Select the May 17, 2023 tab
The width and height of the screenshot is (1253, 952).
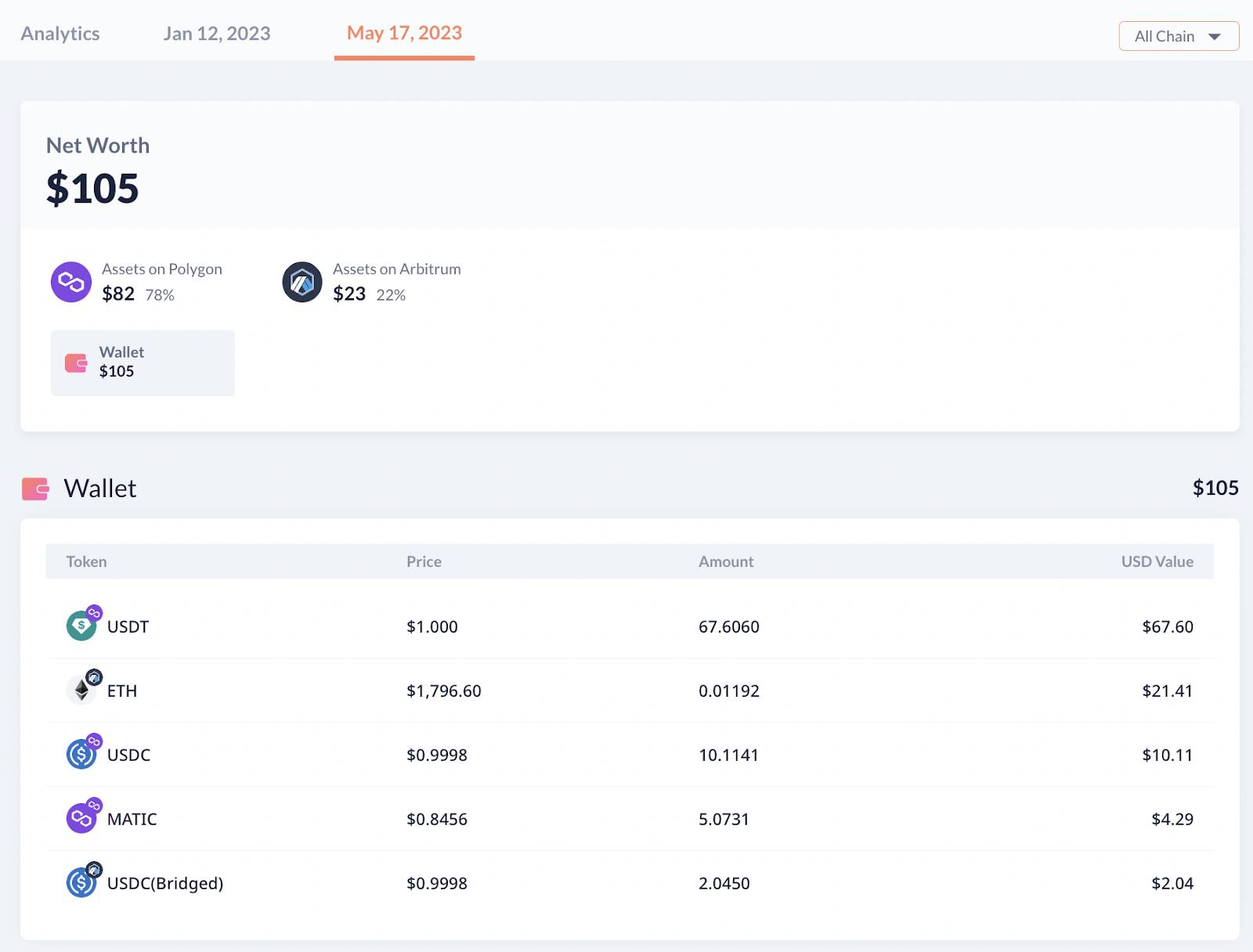pyautogui.click(x=404, y=33)
